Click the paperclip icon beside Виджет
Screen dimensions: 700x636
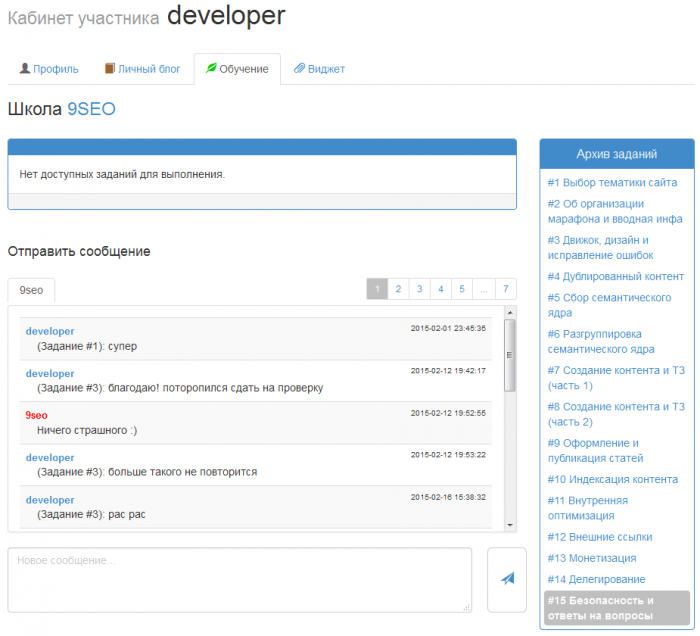pyautogui.click(x=299, y=69)
